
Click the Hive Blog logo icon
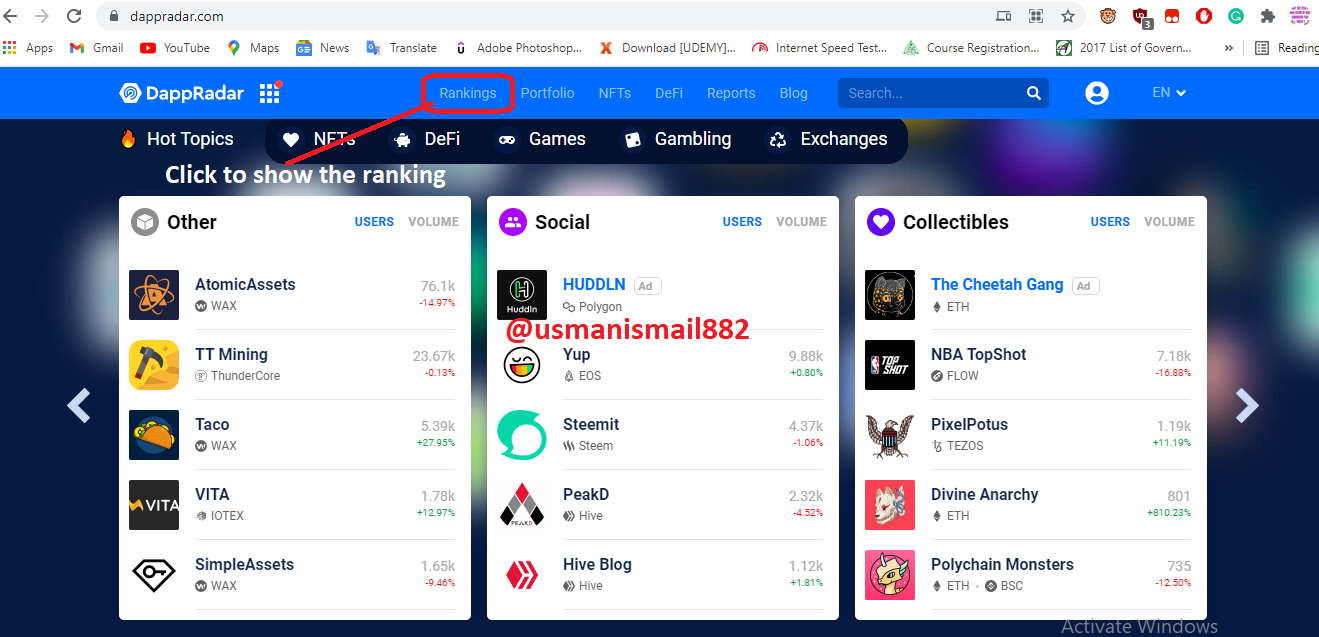click(522, 575)
